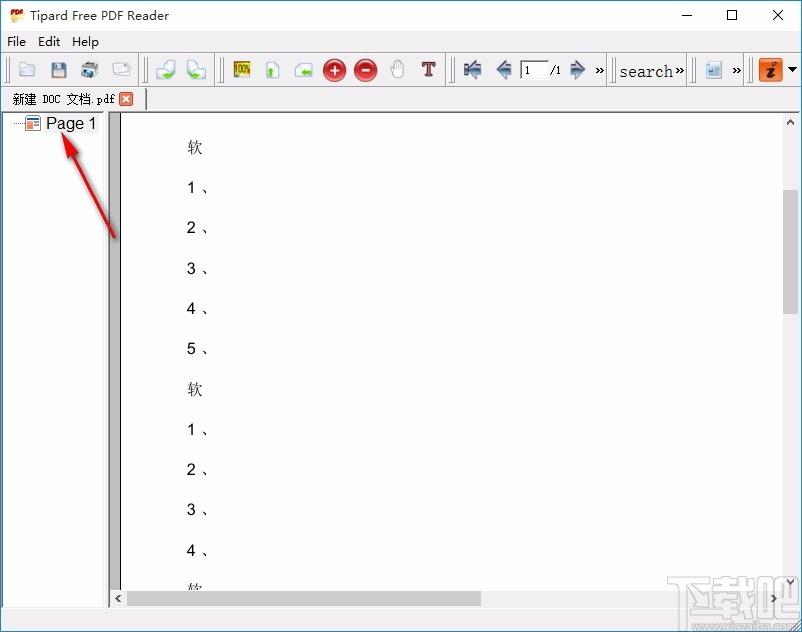The image size is (802, 632).
Task: Click the Rotate clockwise icon
Action: click(x=165, y=70)
